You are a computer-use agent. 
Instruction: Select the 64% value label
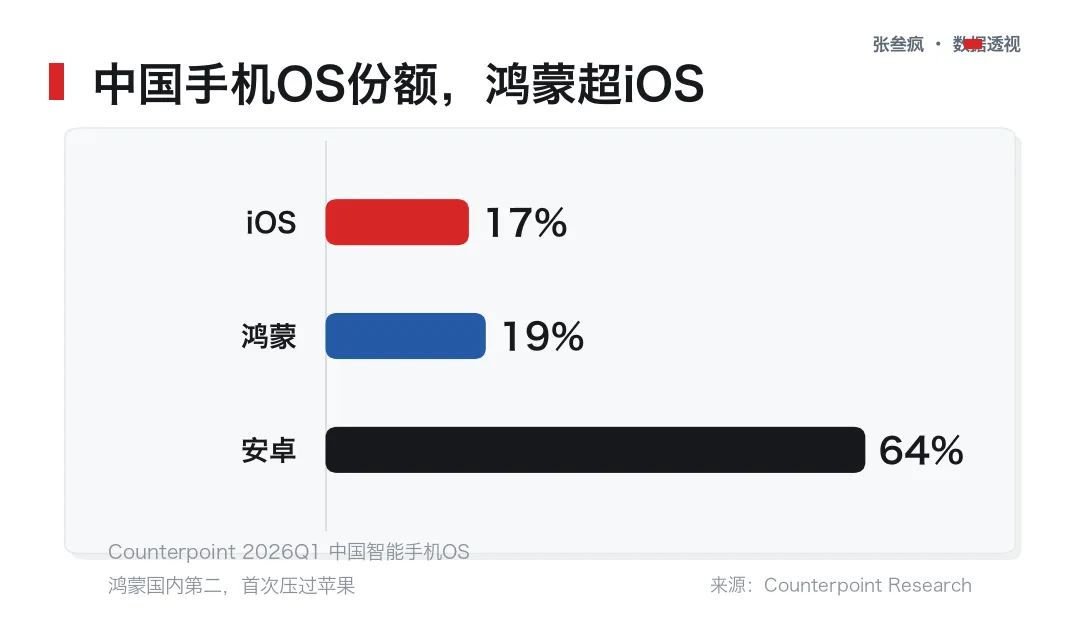[x=921, y=451]
